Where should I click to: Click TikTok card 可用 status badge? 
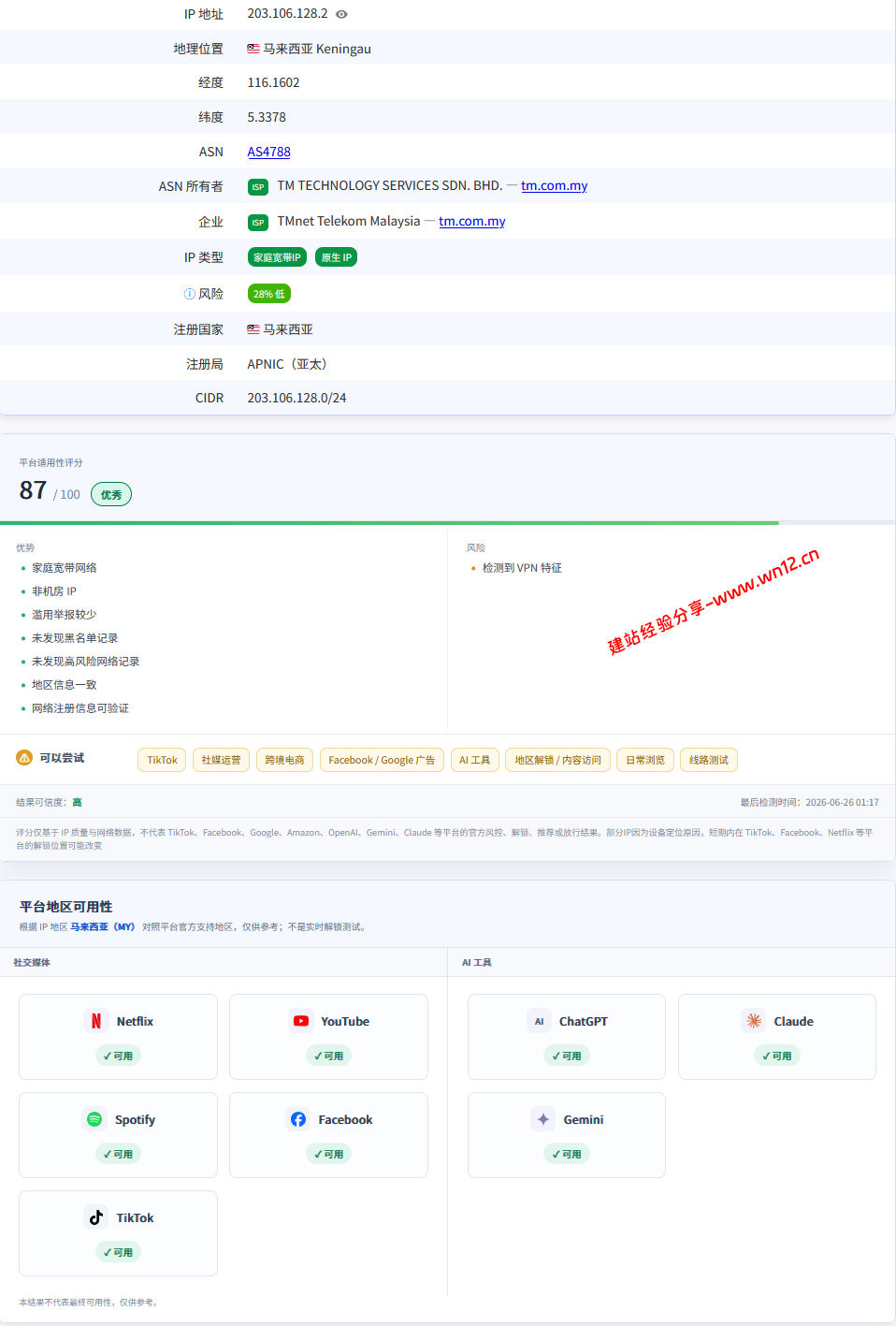(x=118, y=1252)
